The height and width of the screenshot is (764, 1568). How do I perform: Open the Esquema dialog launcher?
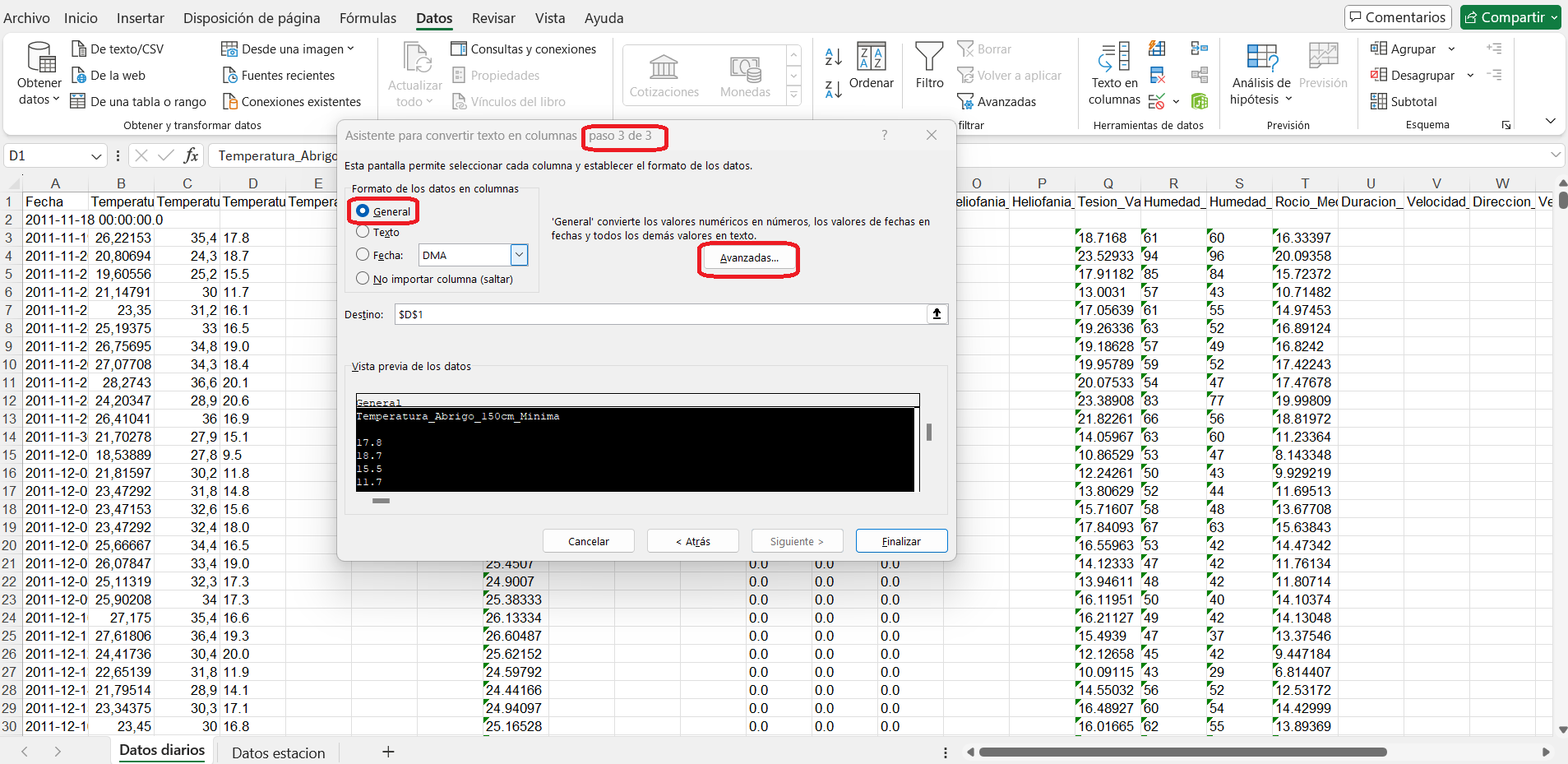[1506, 125]
